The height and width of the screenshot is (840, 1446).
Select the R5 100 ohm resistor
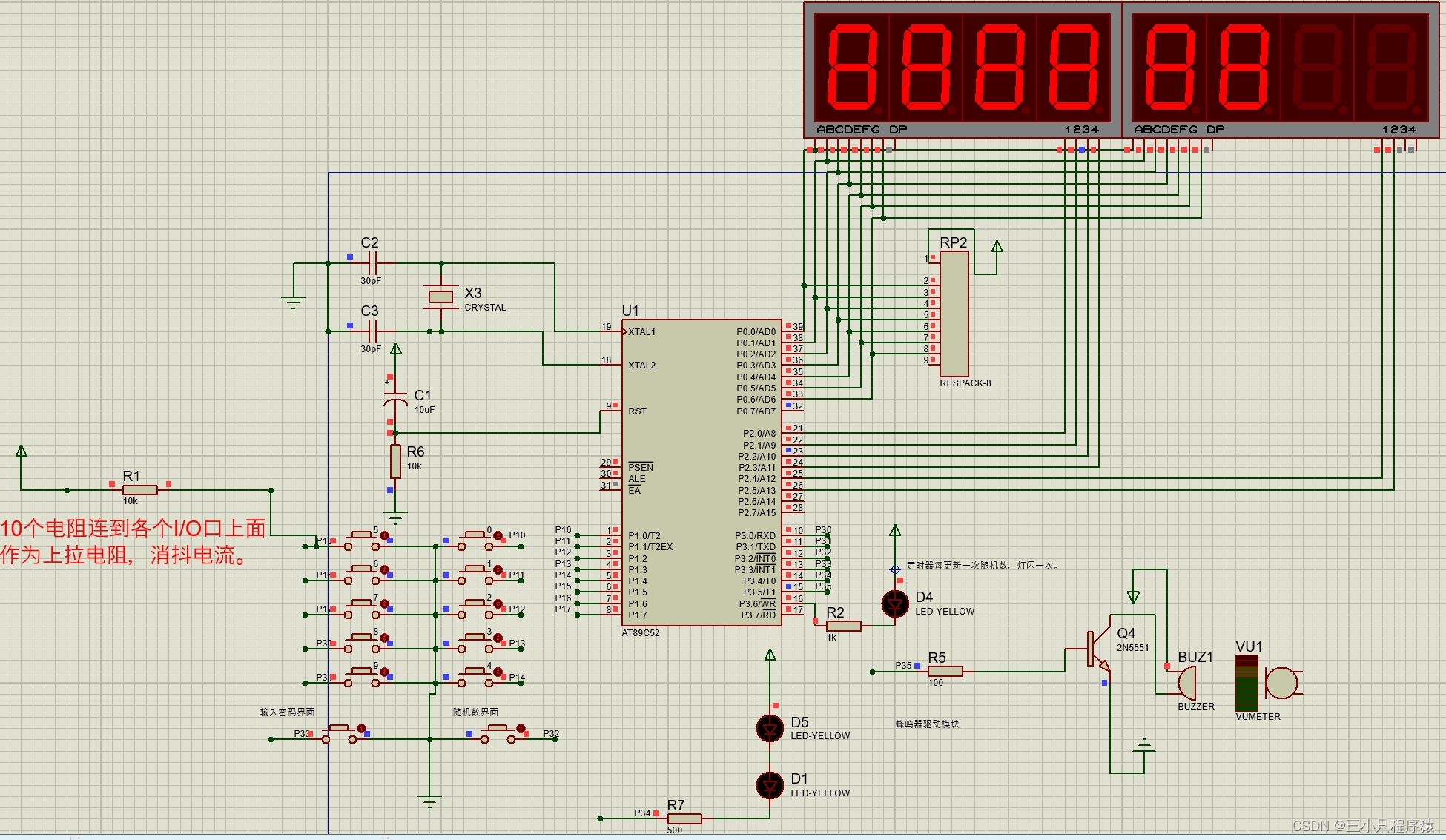click(945, 672)
